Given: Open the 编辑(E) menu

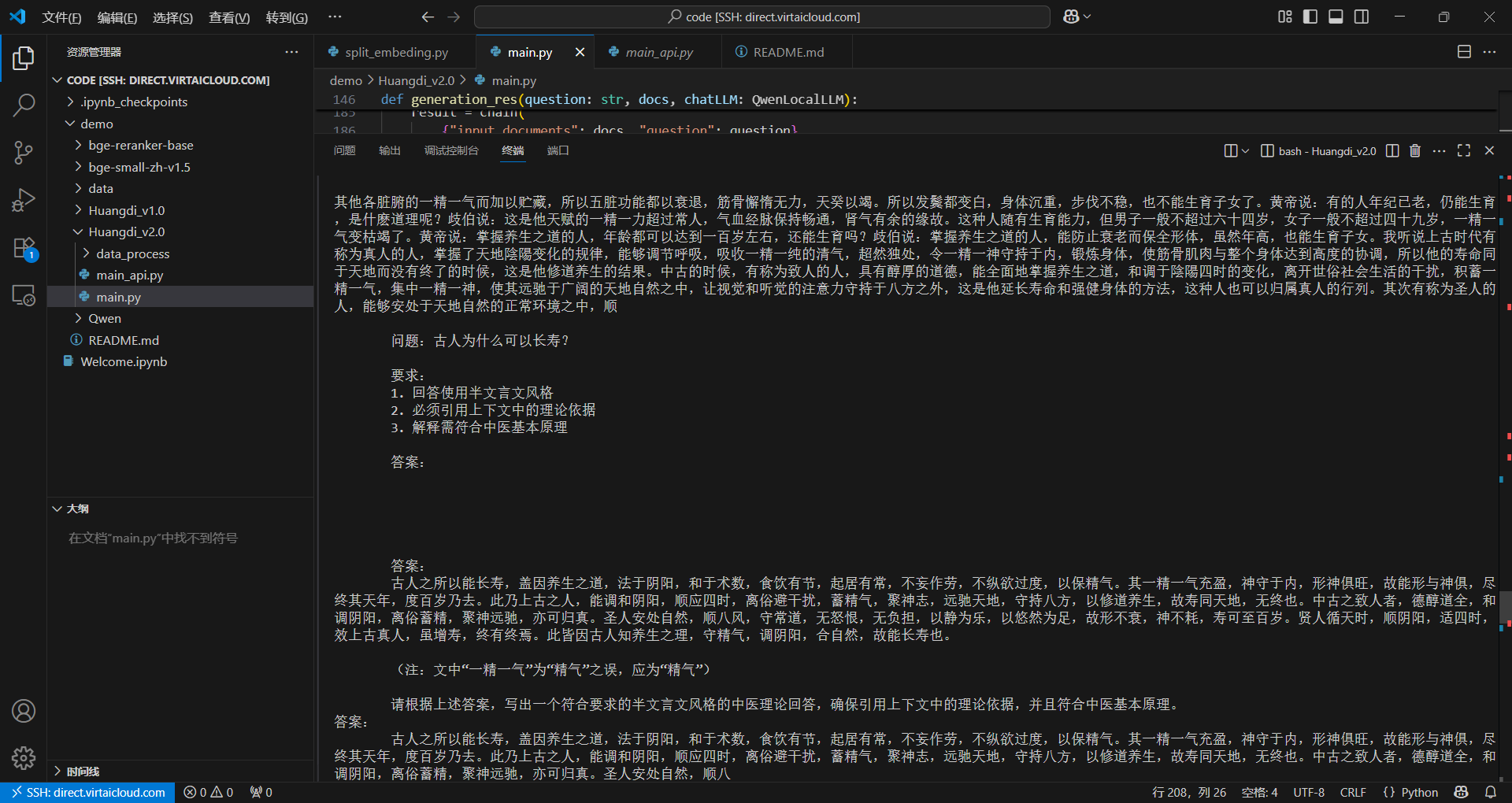Looking at the screenshot, I should click(x=117, y=17).
